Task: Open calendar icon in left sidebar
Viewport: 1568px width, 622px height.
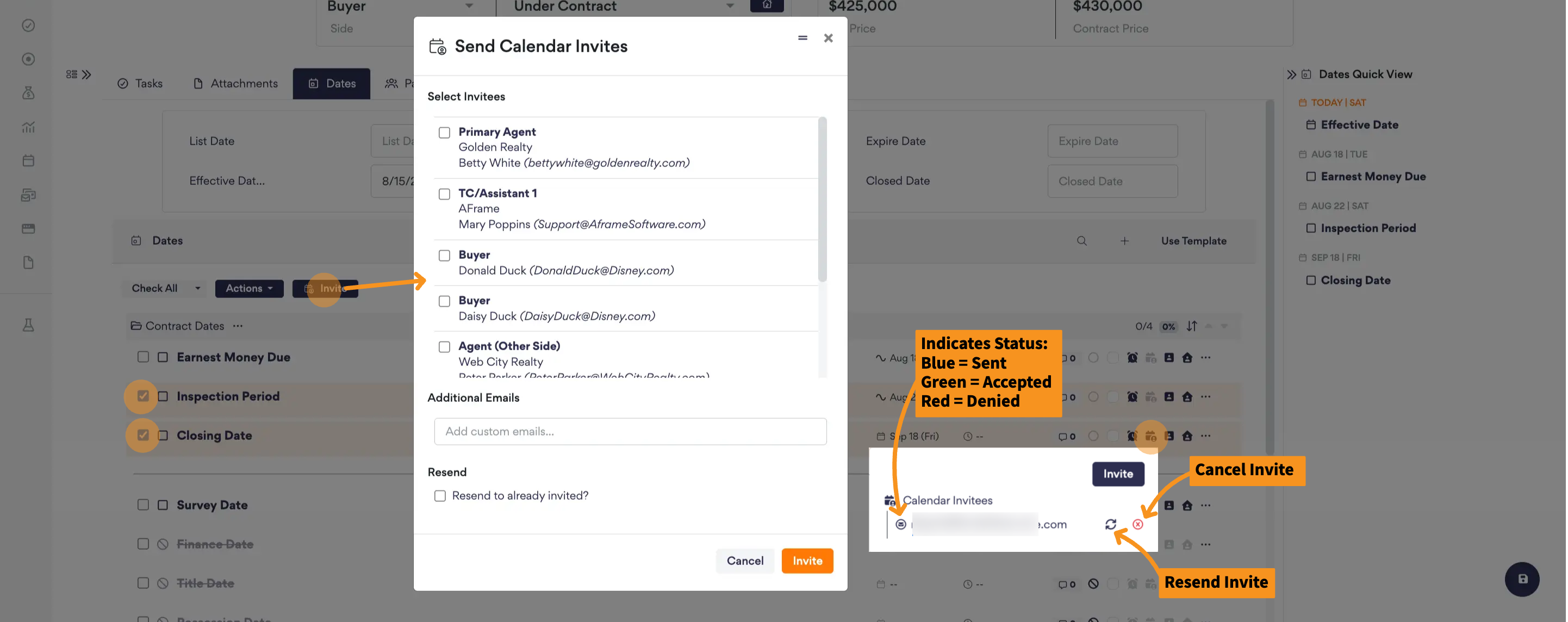Action: pyautogui.click(x=28, y=161)
